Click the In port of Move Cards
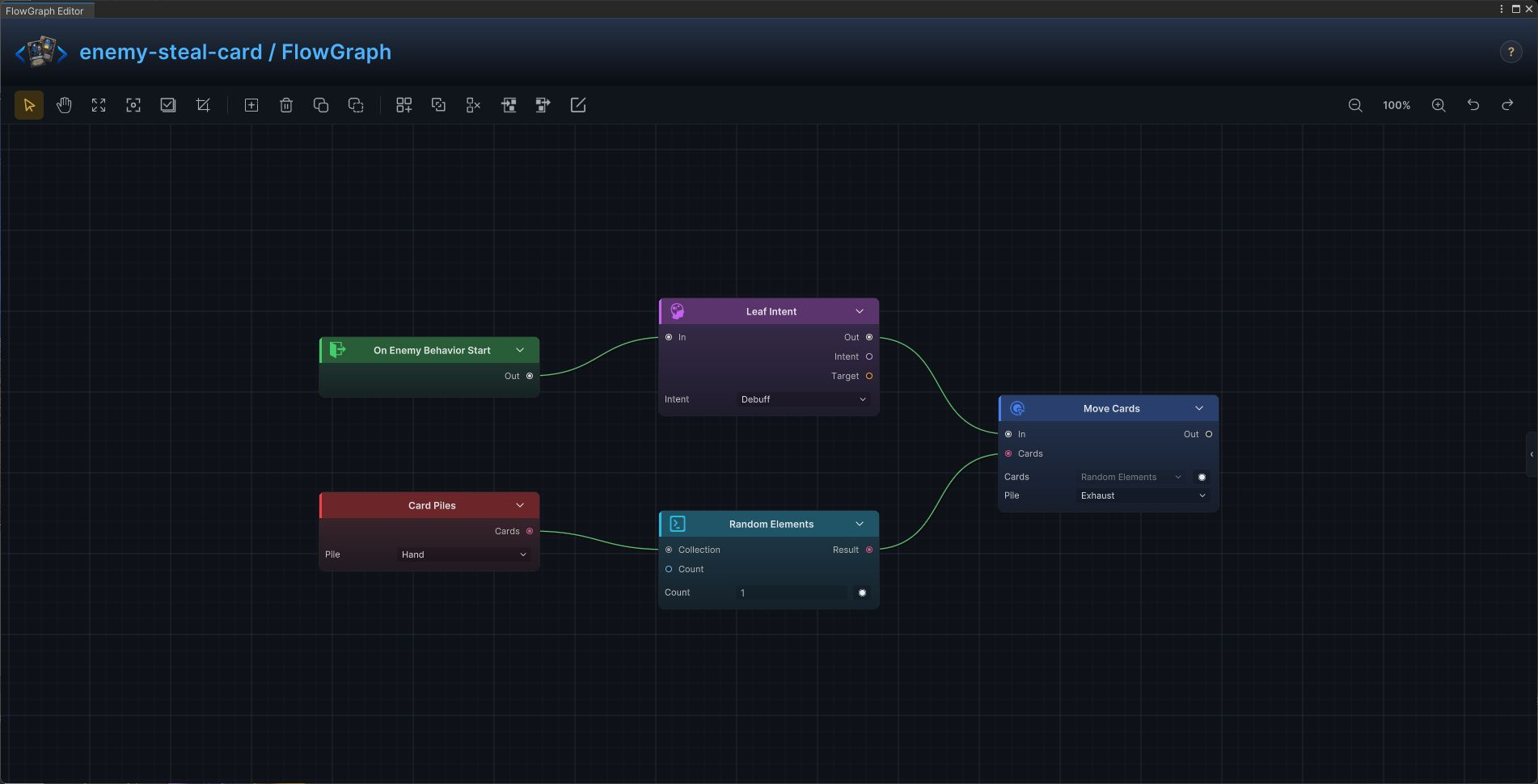This screenshot has height=784, width=1538. (1008, 434)
